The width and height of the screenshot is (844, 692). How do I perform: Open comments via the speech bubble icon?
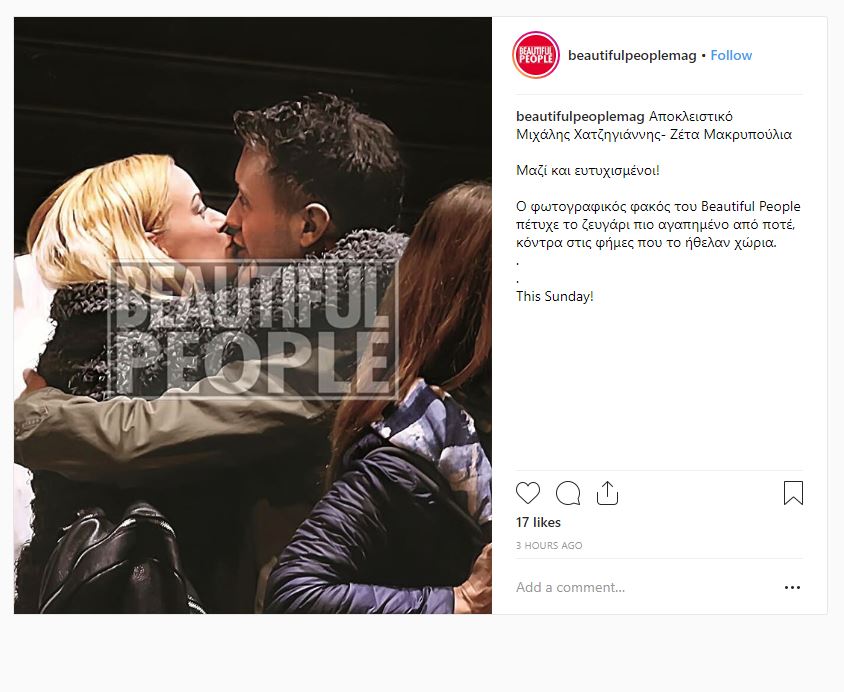[568, 493]
